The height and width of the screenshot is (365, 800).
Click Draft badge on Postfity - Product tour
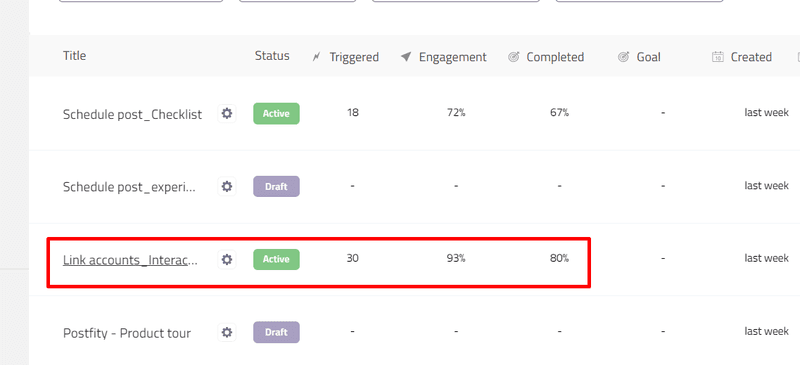[277, 332]
